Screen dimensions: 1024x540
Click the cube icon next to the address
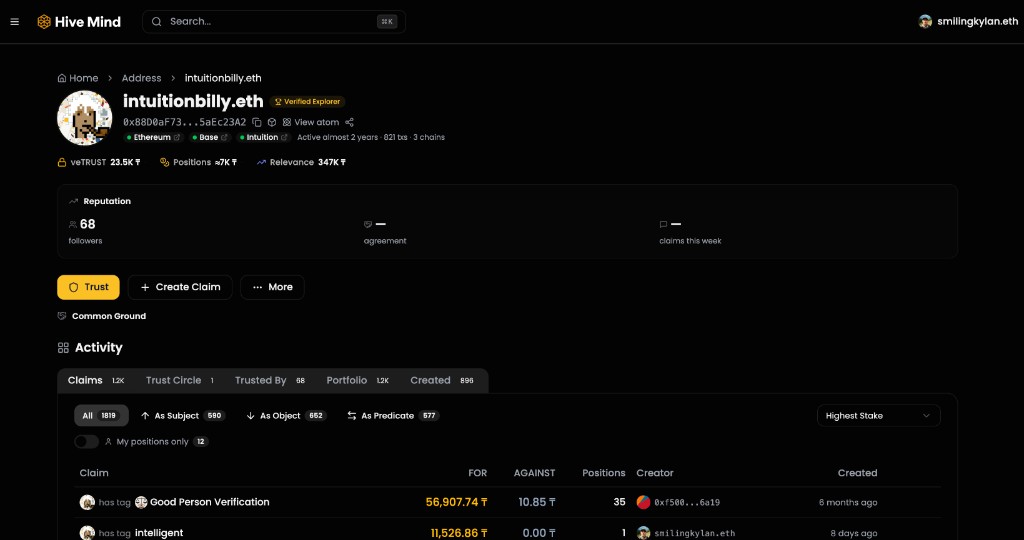pyautogui.click(x=272, y=122)
